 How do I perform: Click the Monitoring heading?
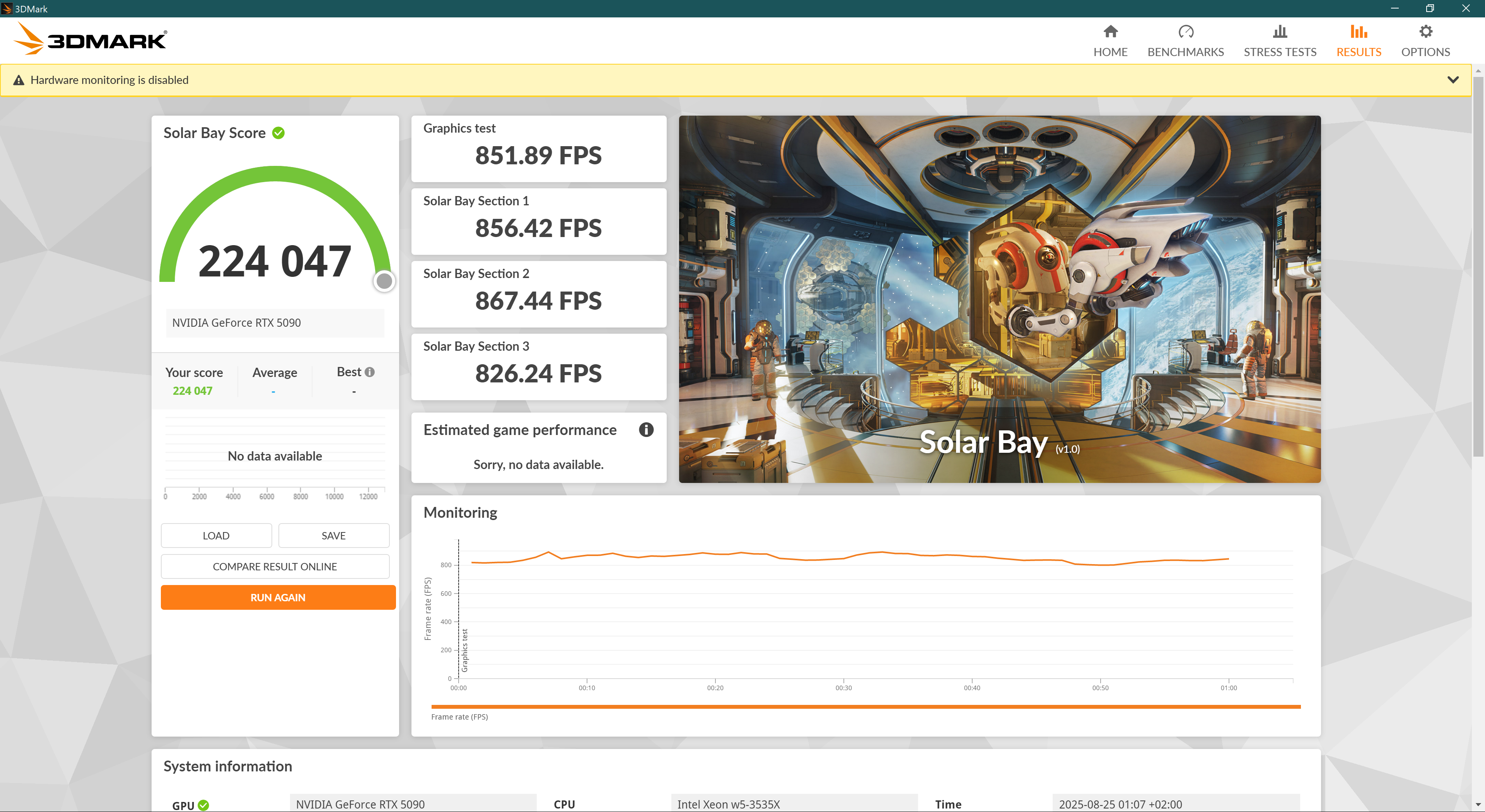(x=460, y=512)
